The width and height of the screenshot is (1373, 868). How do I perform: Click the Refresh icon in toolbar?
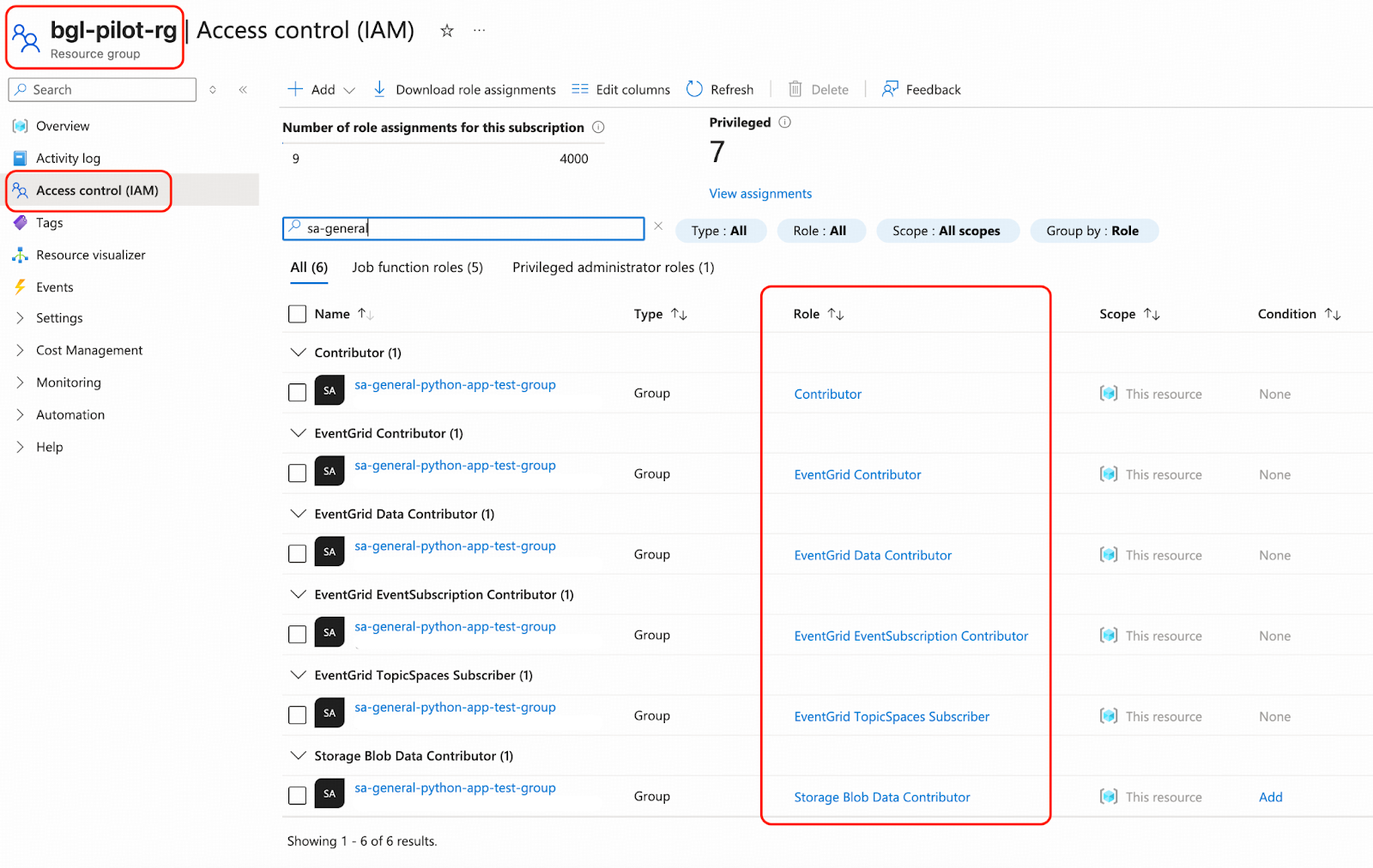coord(694,89)
